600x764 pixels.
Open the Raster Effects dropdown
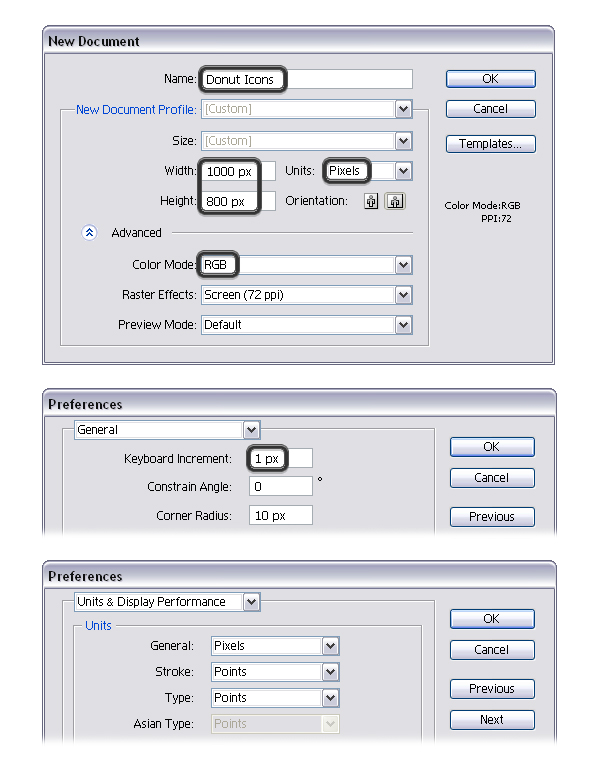pyautogui.click(x=307, y=295)
